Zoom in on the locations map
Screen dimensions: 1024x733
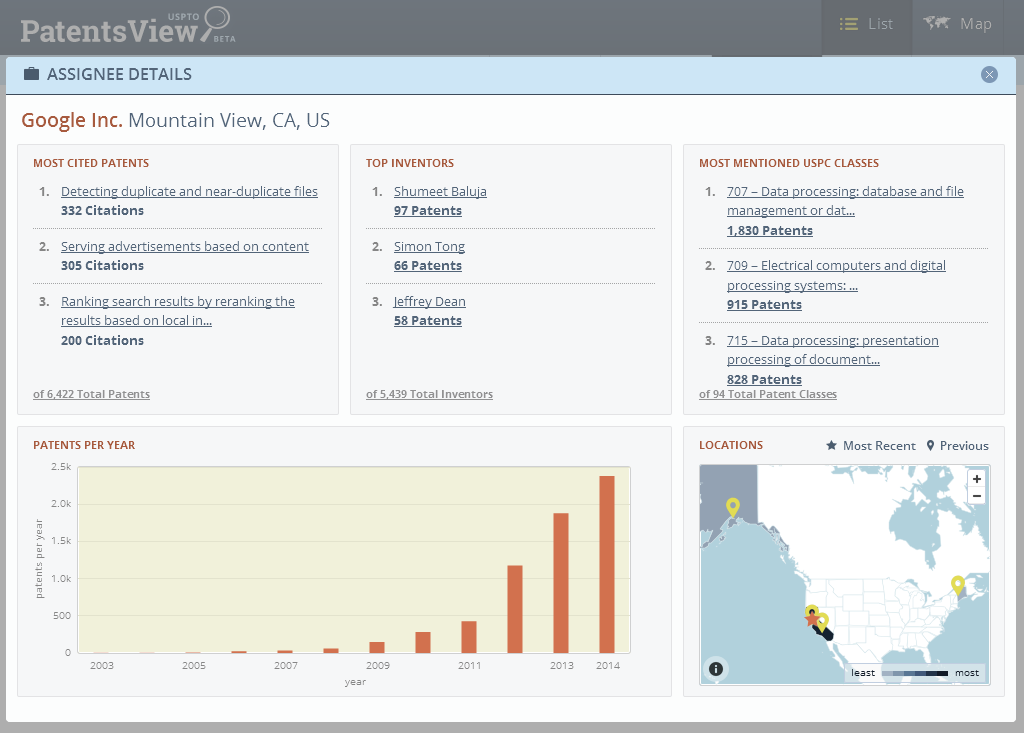[x=976, y=479]
